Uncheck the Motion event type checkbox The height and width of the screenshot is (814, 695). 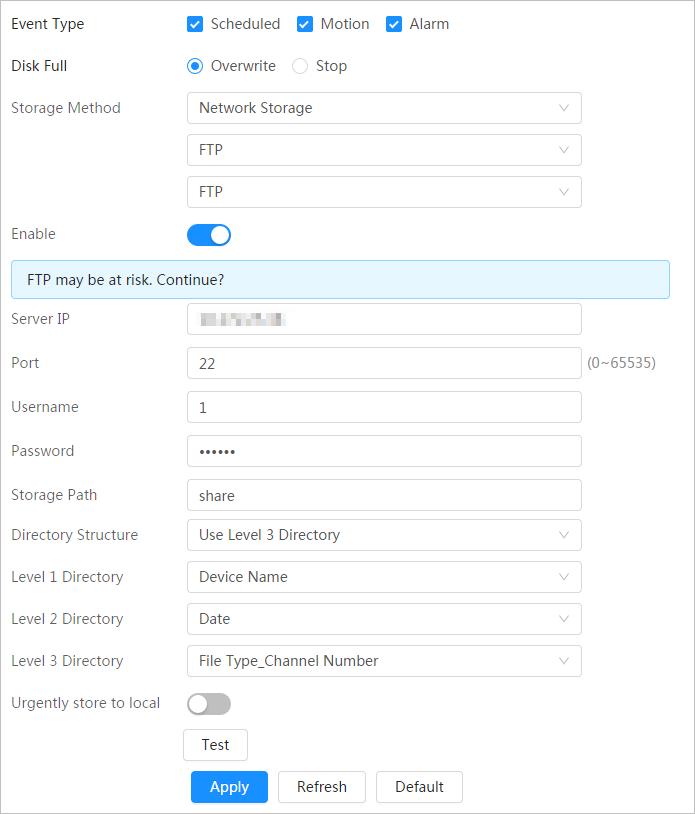click(x=305, y=24)
